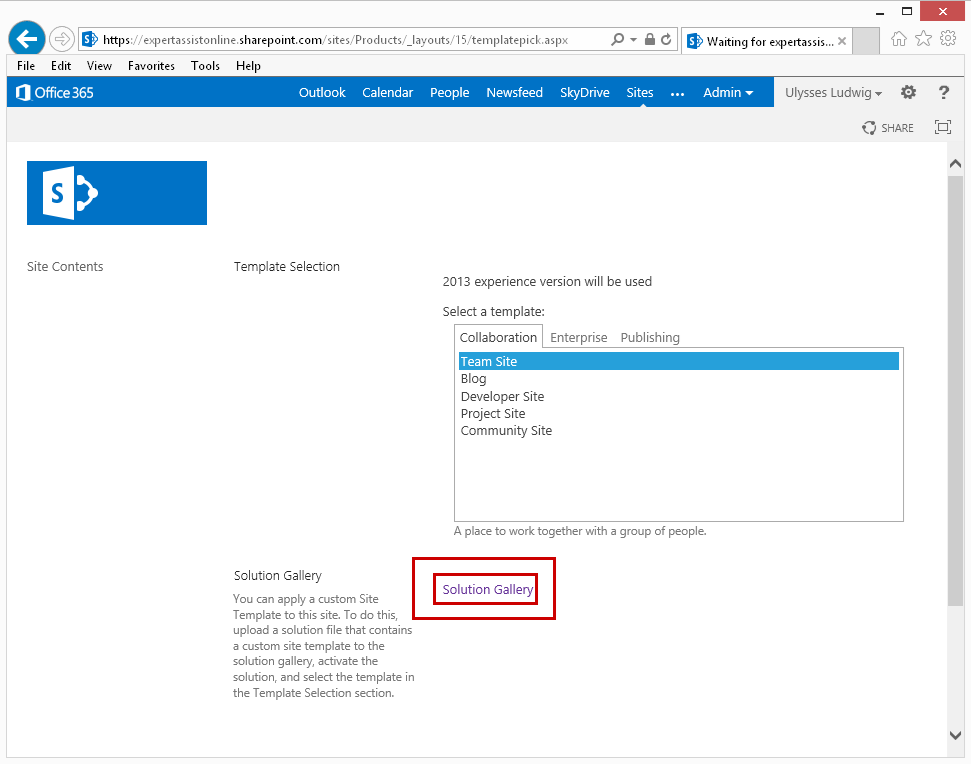Open the Ulysses Ludwig user menu

click(833, 92)
